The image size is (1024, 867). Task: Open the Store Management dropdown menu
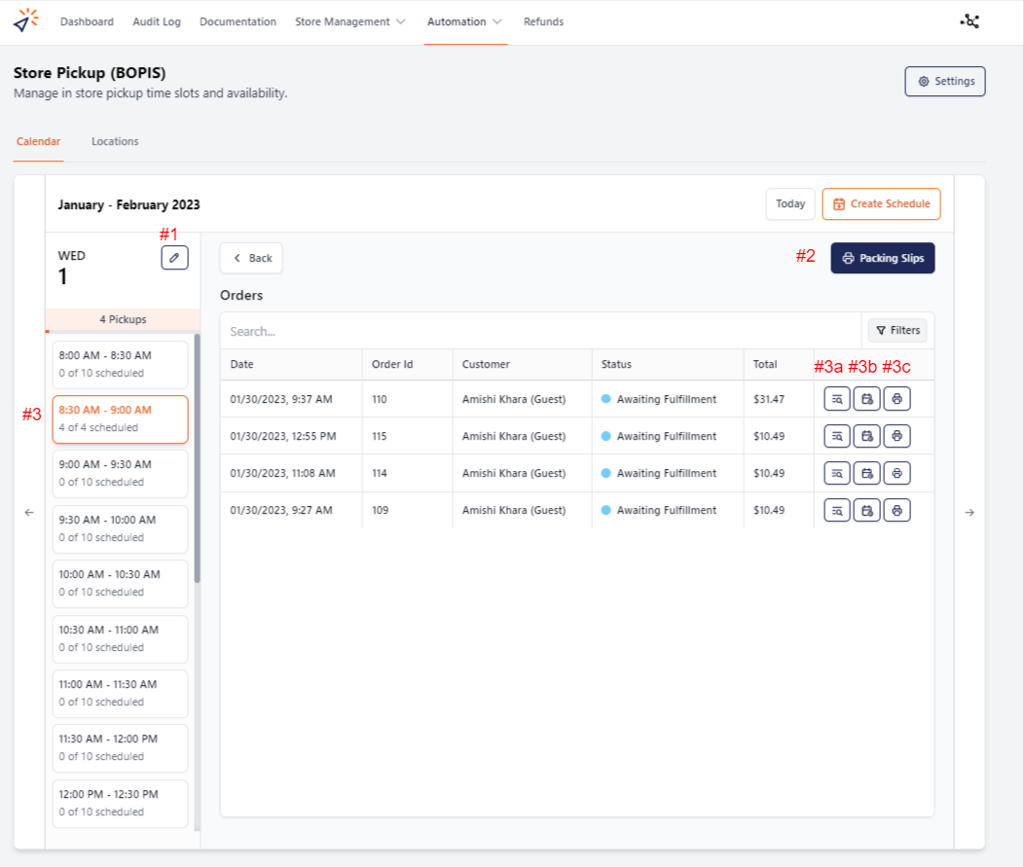point(350,22)
